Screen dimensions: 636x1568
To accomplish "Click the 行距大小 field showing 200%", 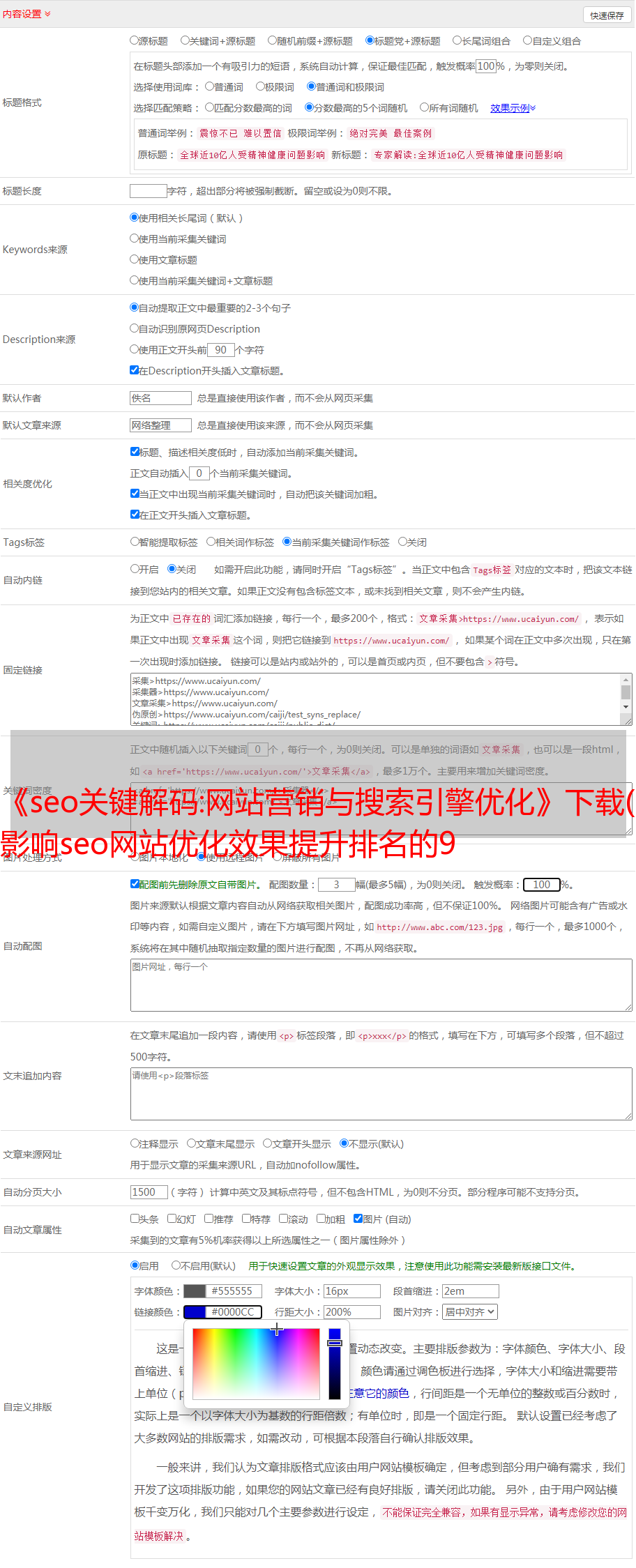I will pos(352,1312).
